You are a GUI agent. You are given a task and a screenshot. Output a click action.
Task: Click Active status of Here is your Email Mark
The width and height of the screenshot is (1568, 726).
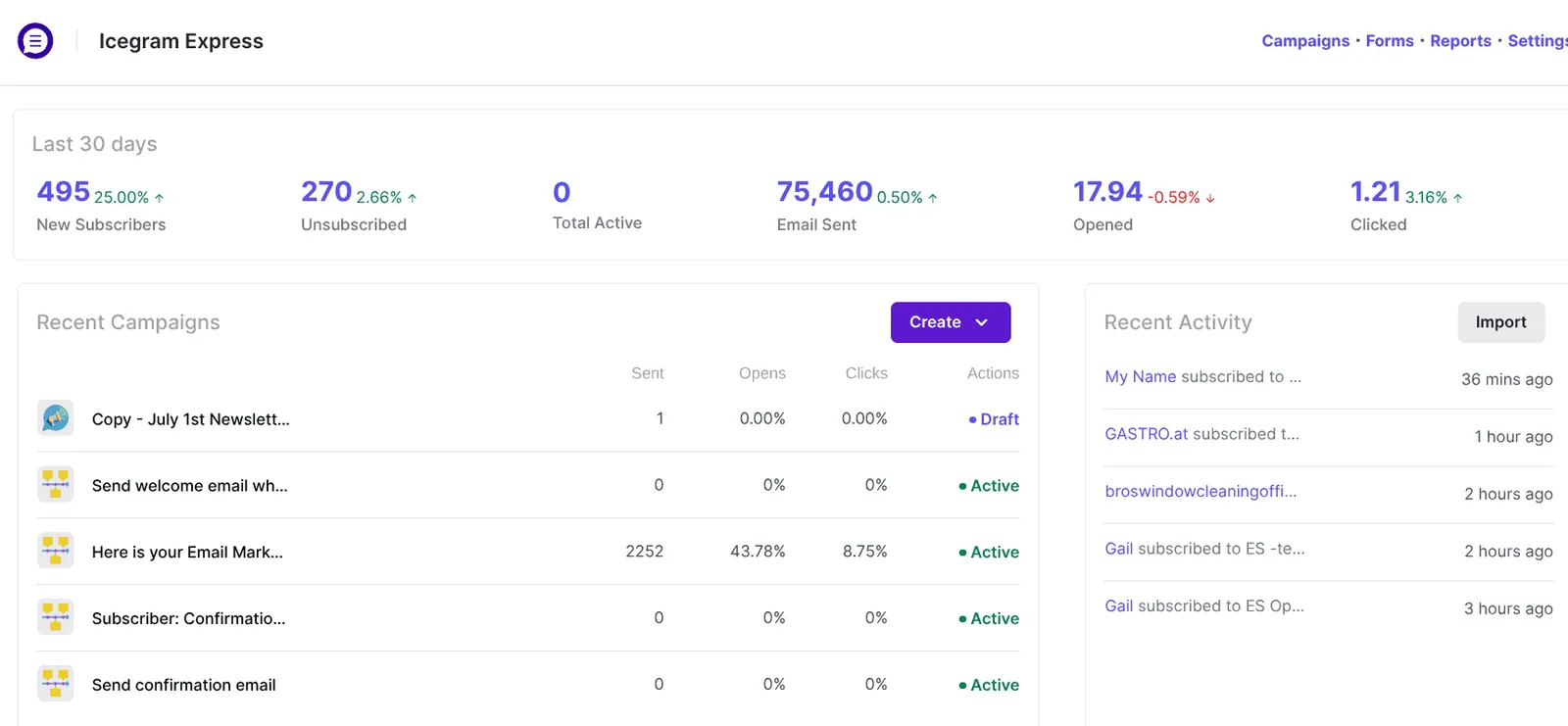click(989, 553)
